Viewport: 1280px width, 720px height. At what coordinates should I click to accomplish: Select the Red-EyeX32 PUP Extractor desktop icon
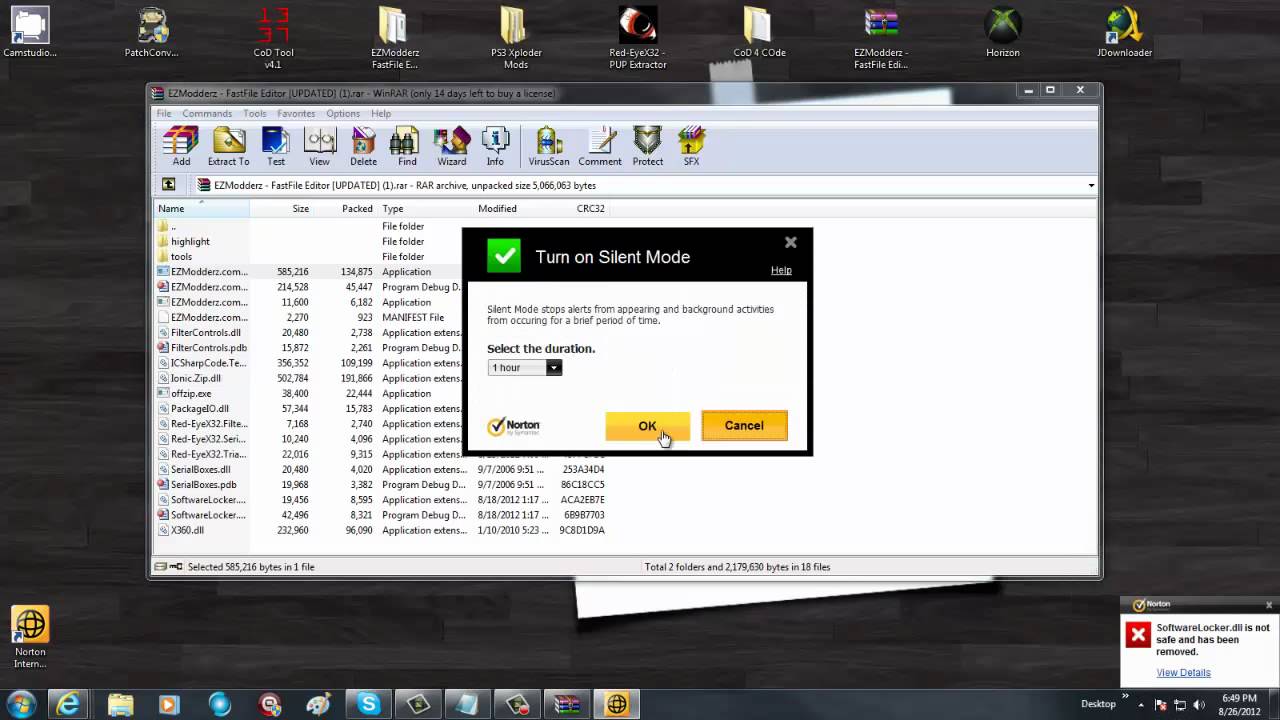(638, 38)
